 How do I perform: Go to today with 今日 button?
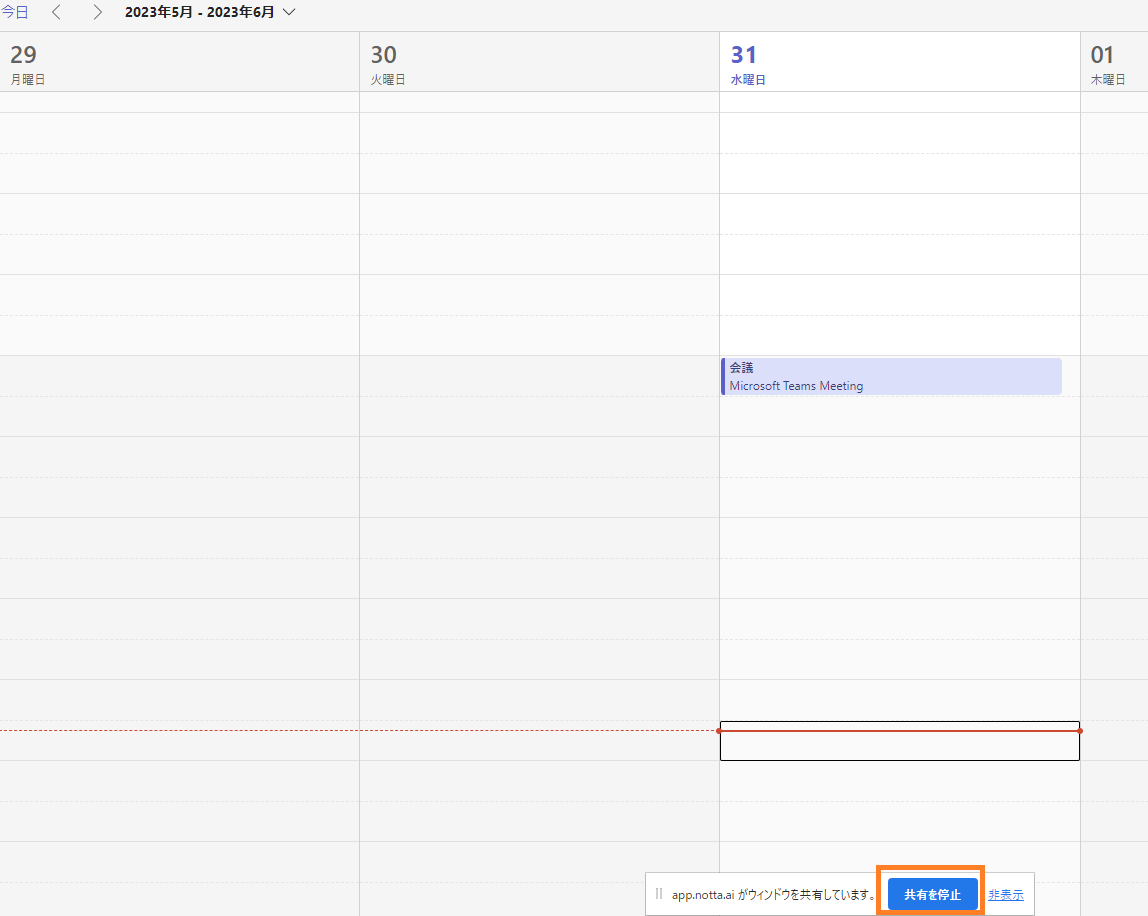(x=14, y=12)
